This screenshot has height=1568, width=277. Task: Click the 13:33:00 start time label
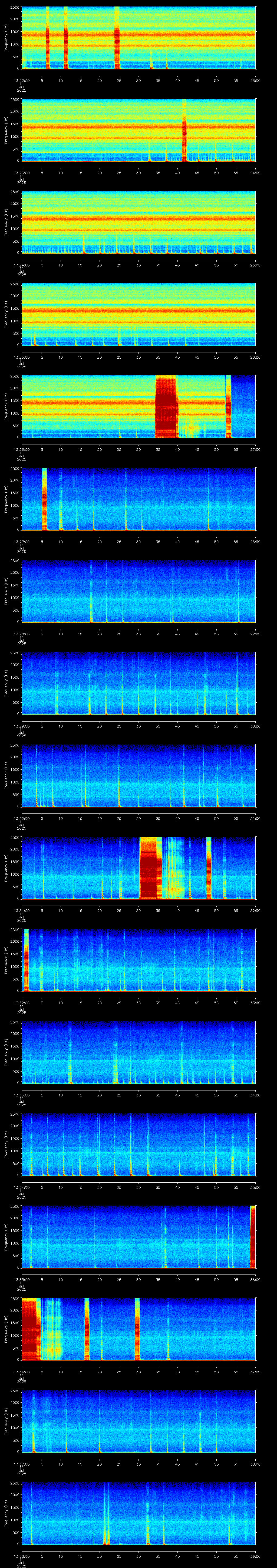21,1095
